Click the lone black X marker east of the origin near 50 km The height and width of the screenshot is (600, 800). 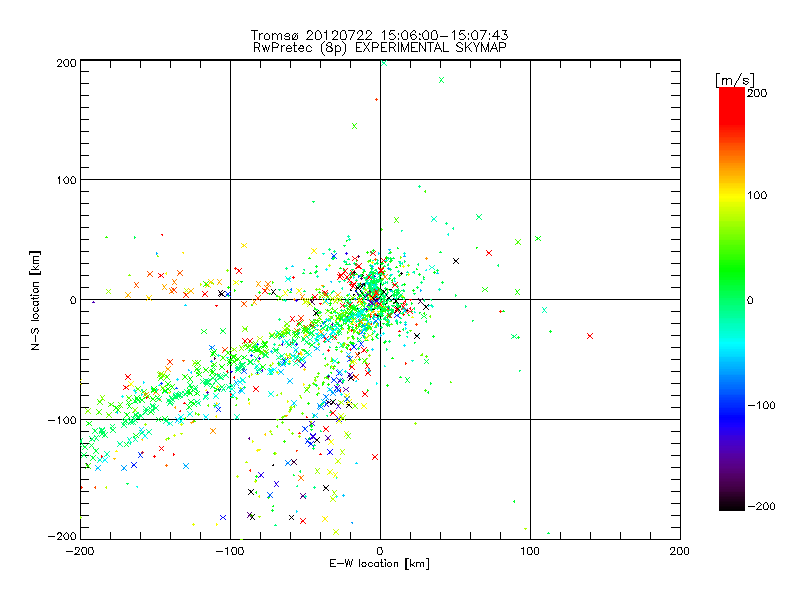pos(456,261)
